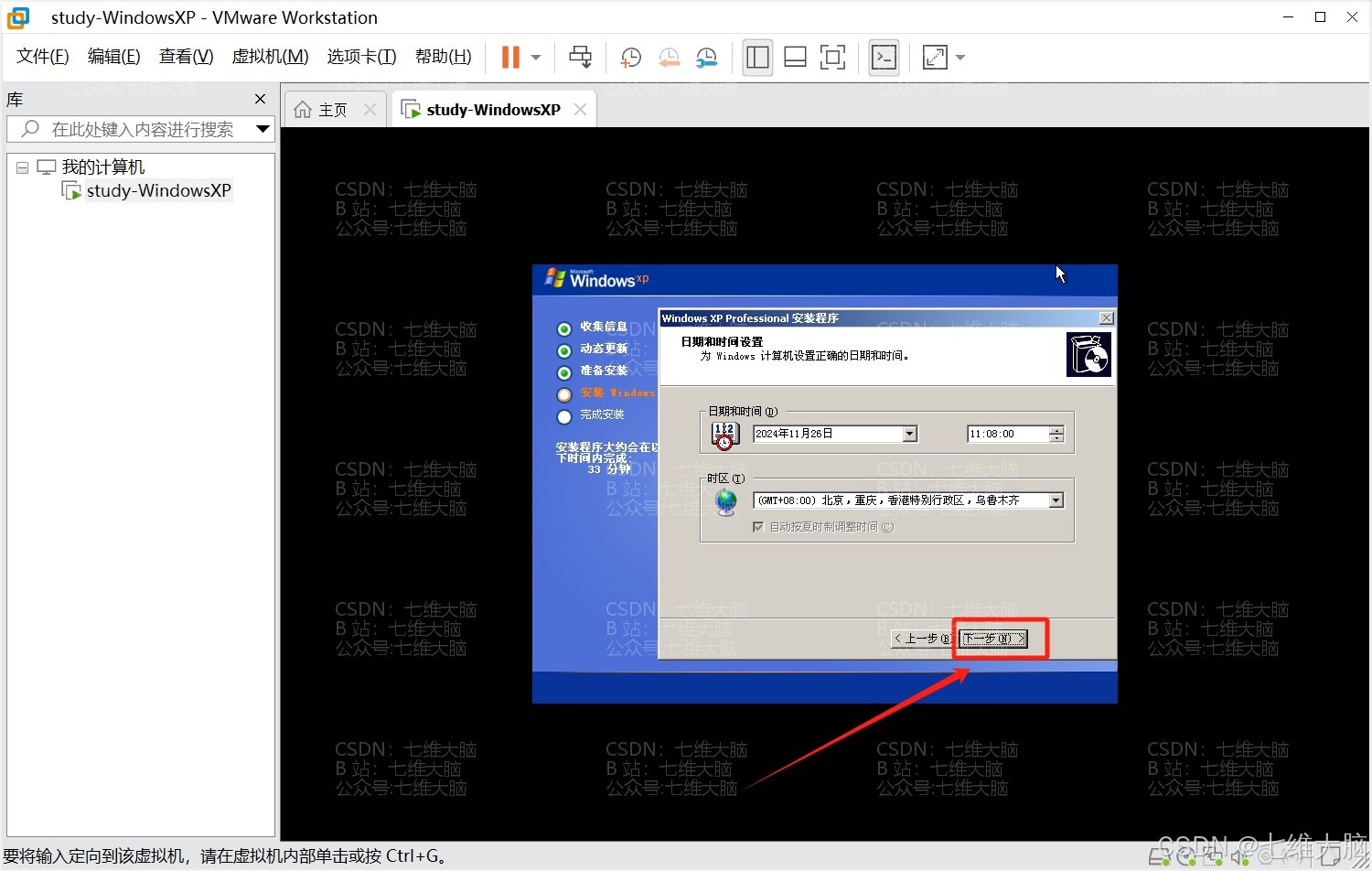Select 我的计算机 in library tree

[102, 167]
